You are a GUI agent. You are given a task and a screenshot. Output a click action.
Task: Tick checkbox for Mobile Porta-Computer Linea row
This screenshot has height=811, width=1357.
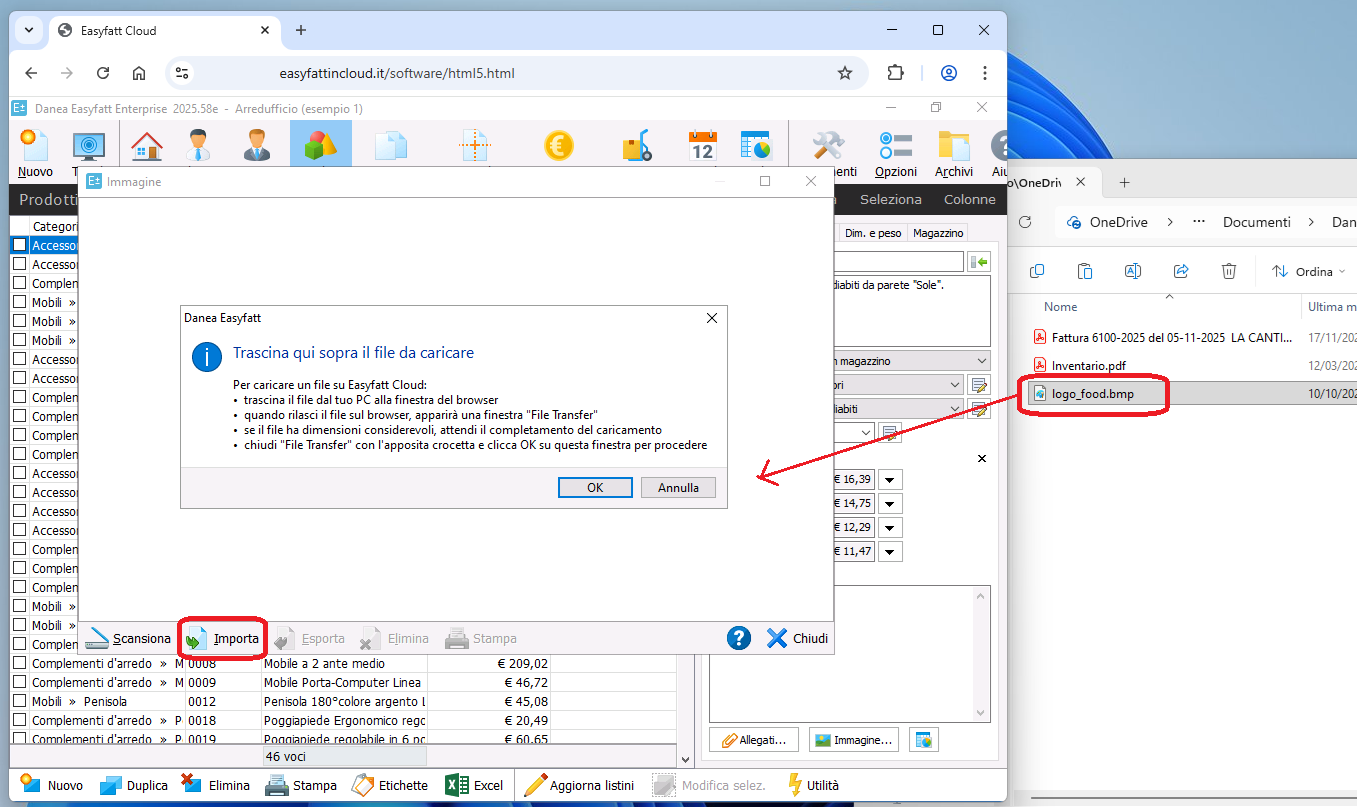point(19,682)
